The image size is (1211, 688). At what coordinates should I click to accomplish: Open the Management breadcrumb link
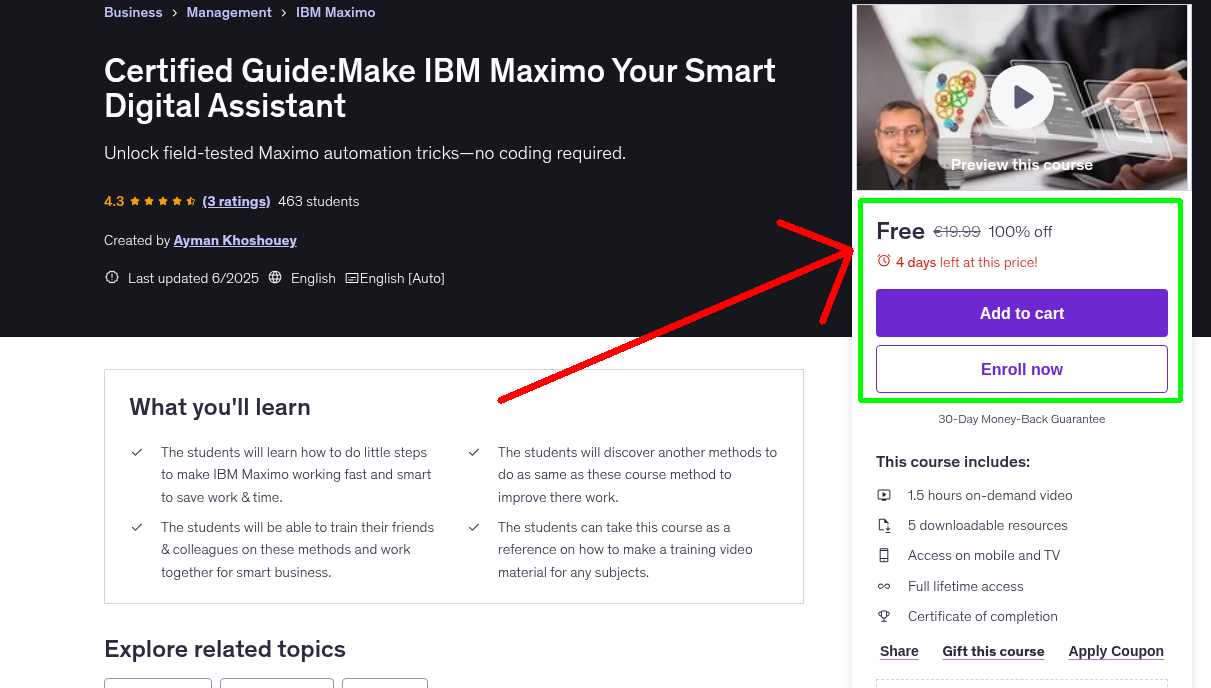click(x=229, y=12)
